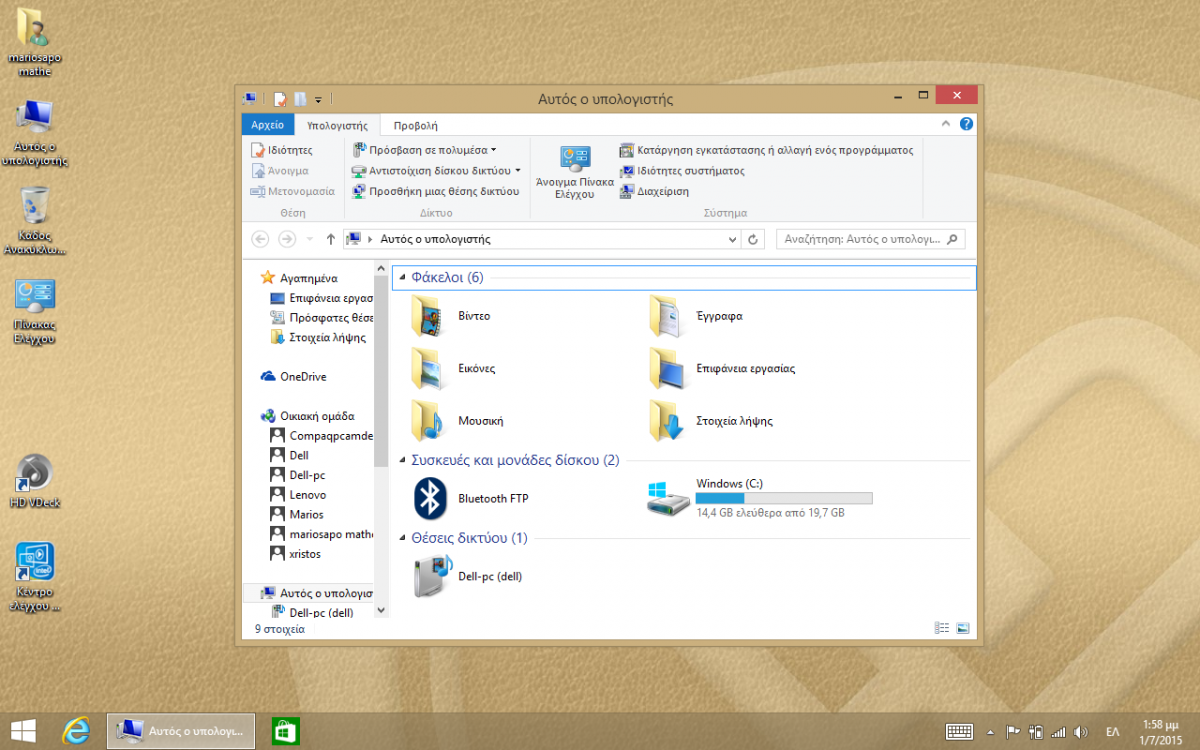Open the address bar history dropdown
This screenshot has width=1200, height=750.
pyautogui.click(x=734, y=239)
